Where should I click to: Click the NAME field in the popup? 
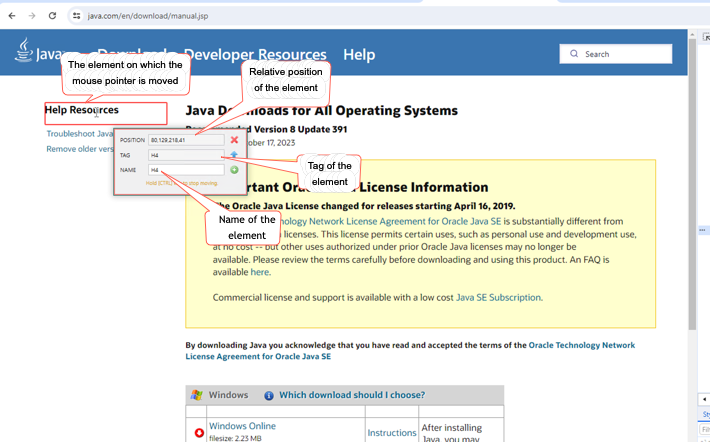click(186, 170)
